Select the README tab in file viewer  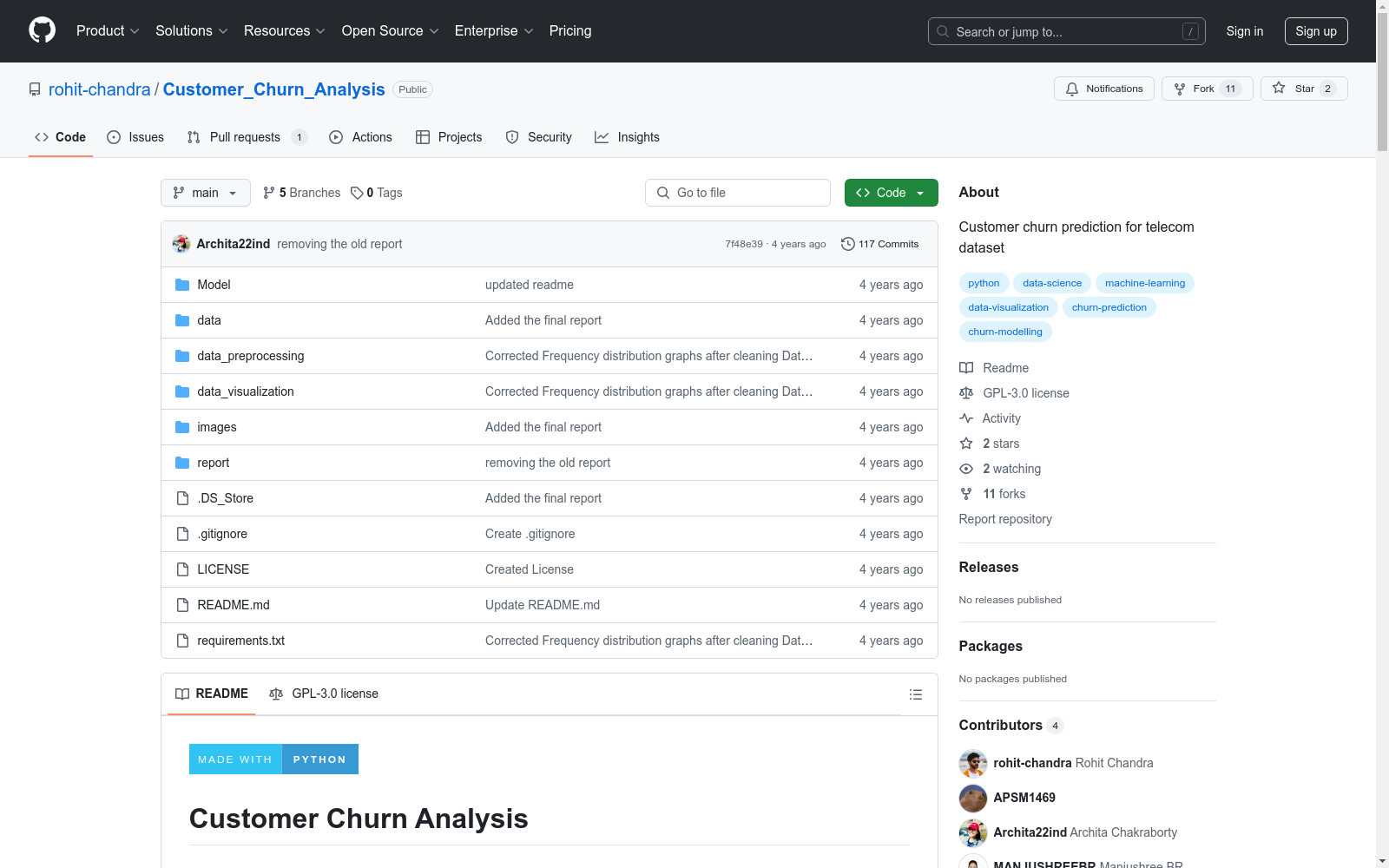tap(212, 694)
